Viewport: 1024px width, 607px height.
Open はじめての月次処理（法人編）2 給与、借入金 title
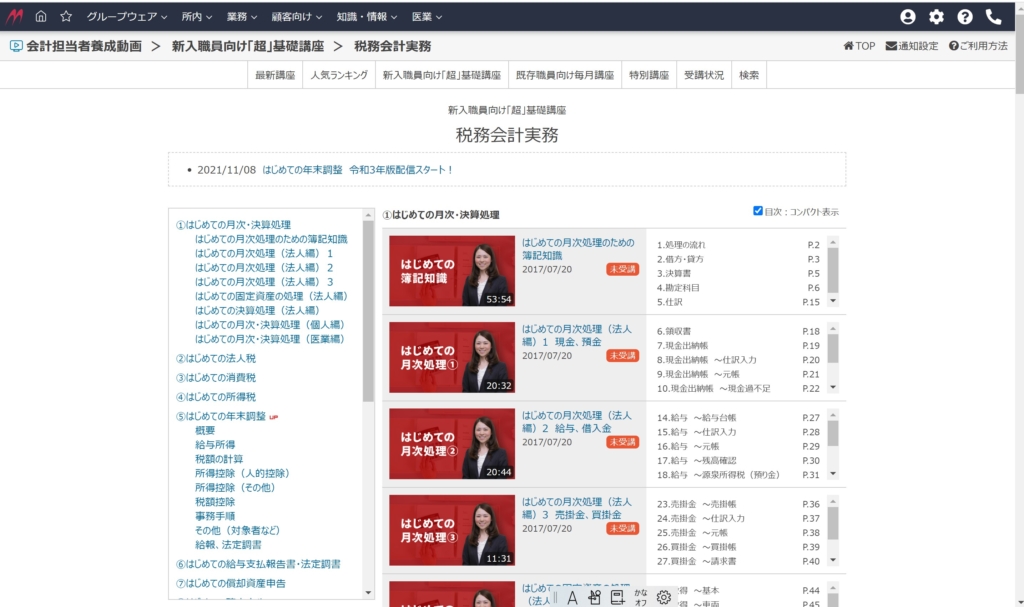coord(577,421)
